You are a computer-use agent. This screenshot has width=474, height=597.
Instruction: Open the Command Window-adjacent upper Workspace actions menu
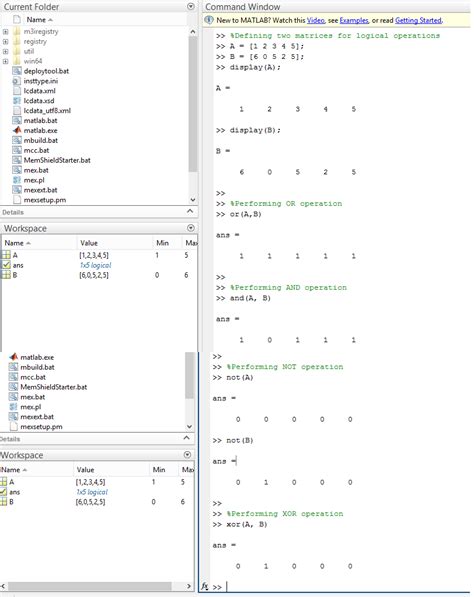[191, 228]
